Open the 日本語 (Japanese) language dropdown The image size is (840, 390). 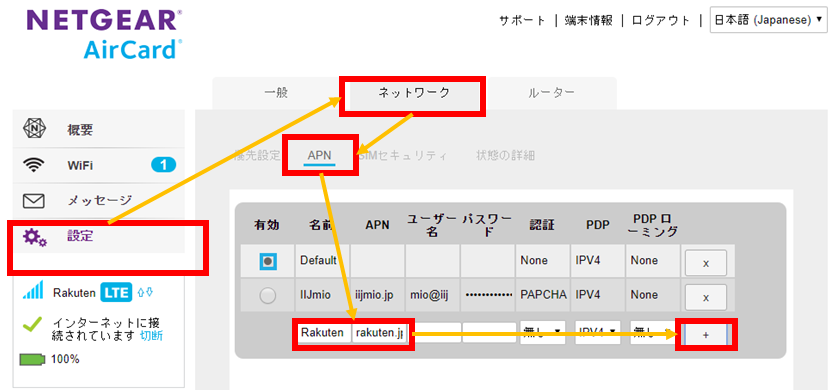(x=768, y=20)
